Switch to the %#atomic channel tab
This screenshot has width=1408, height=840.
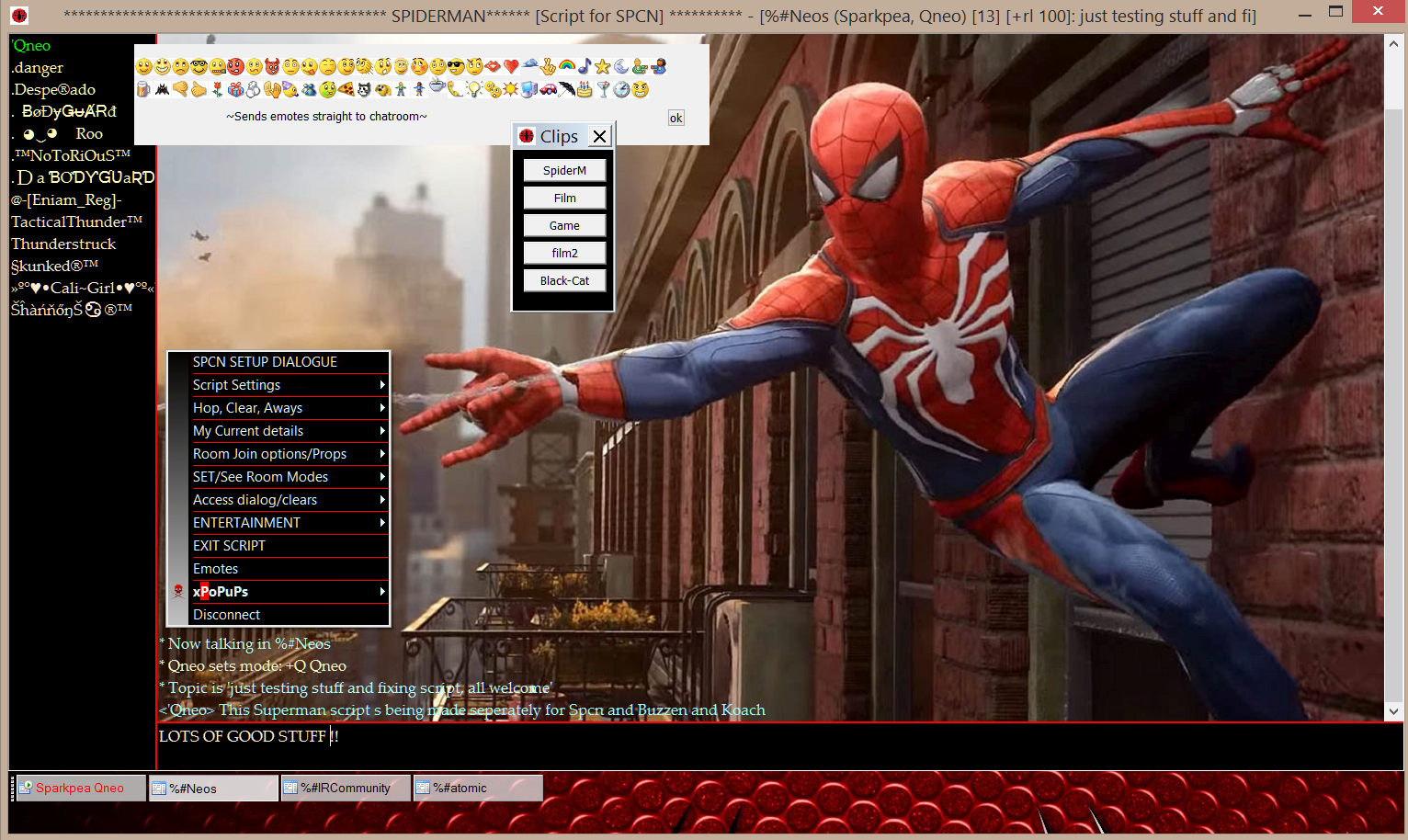[478, 788]
